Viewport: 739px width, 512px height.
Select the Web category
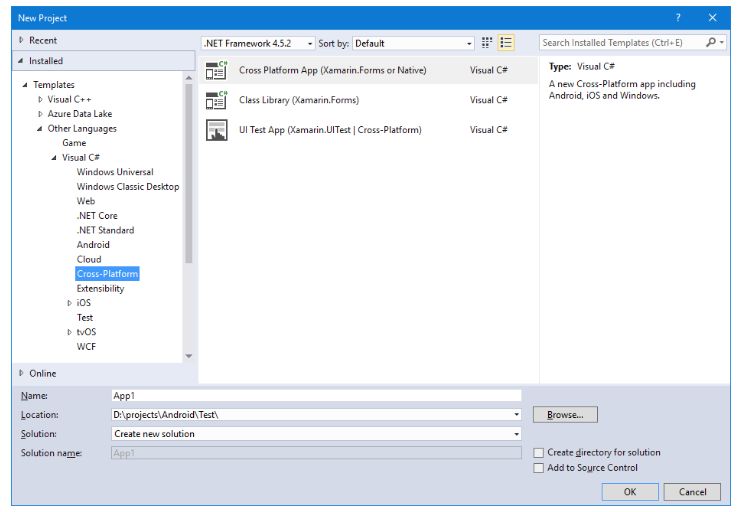[86, 201]
